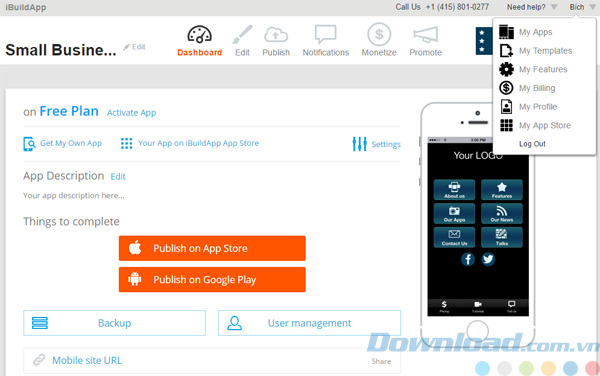The width and height of the screenshot is (600, 376).
Task: Tap the chat bubble tab in preview bar
Action: click(x=512, y=306)
